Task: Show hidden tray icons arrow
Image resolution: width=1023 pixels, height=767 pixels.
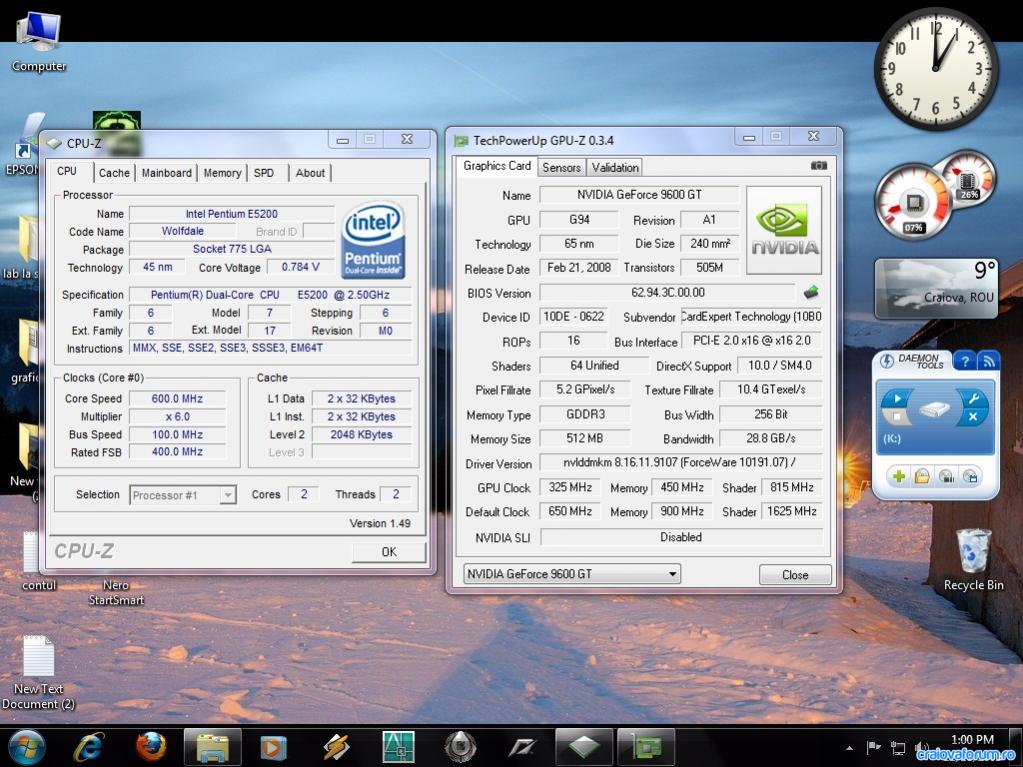Action: click(849, 748)
